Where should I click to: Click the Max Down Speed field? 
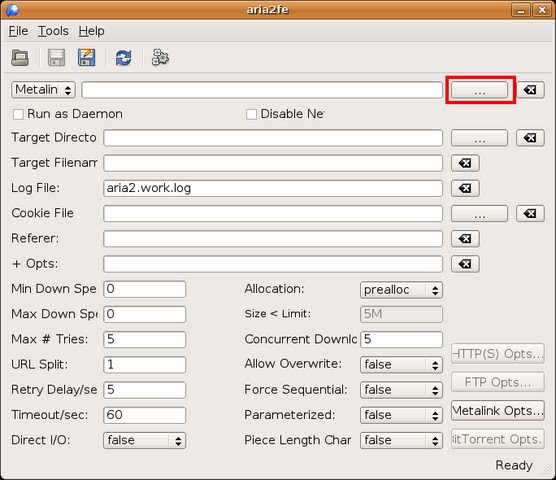point(144,314)
